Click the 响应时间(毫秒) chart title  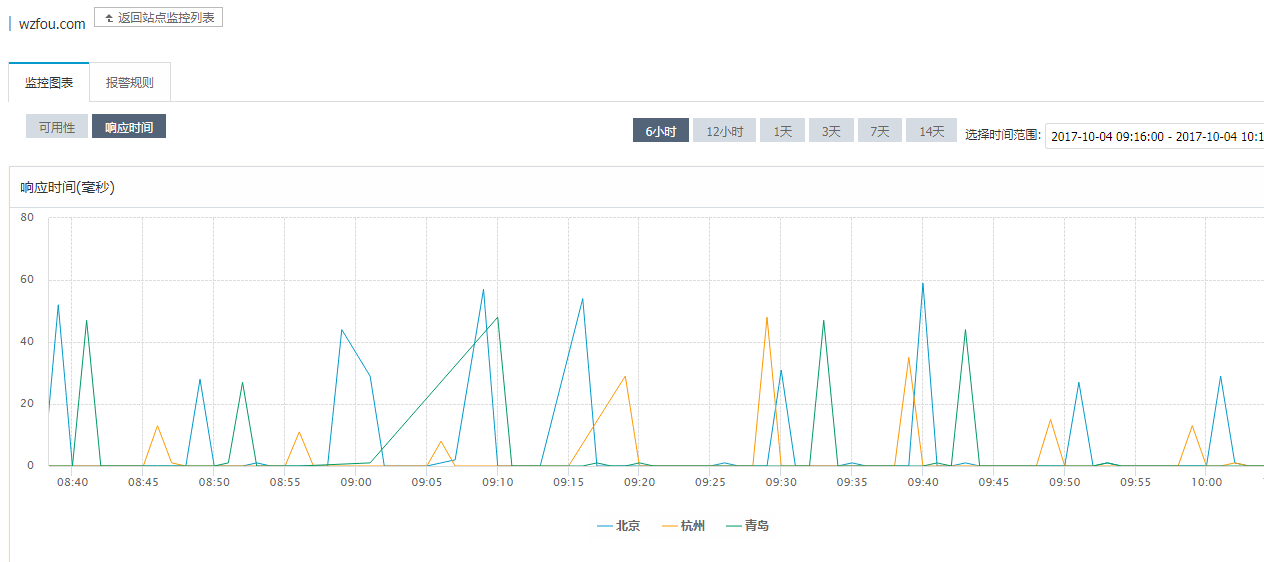tap(67, 187)
